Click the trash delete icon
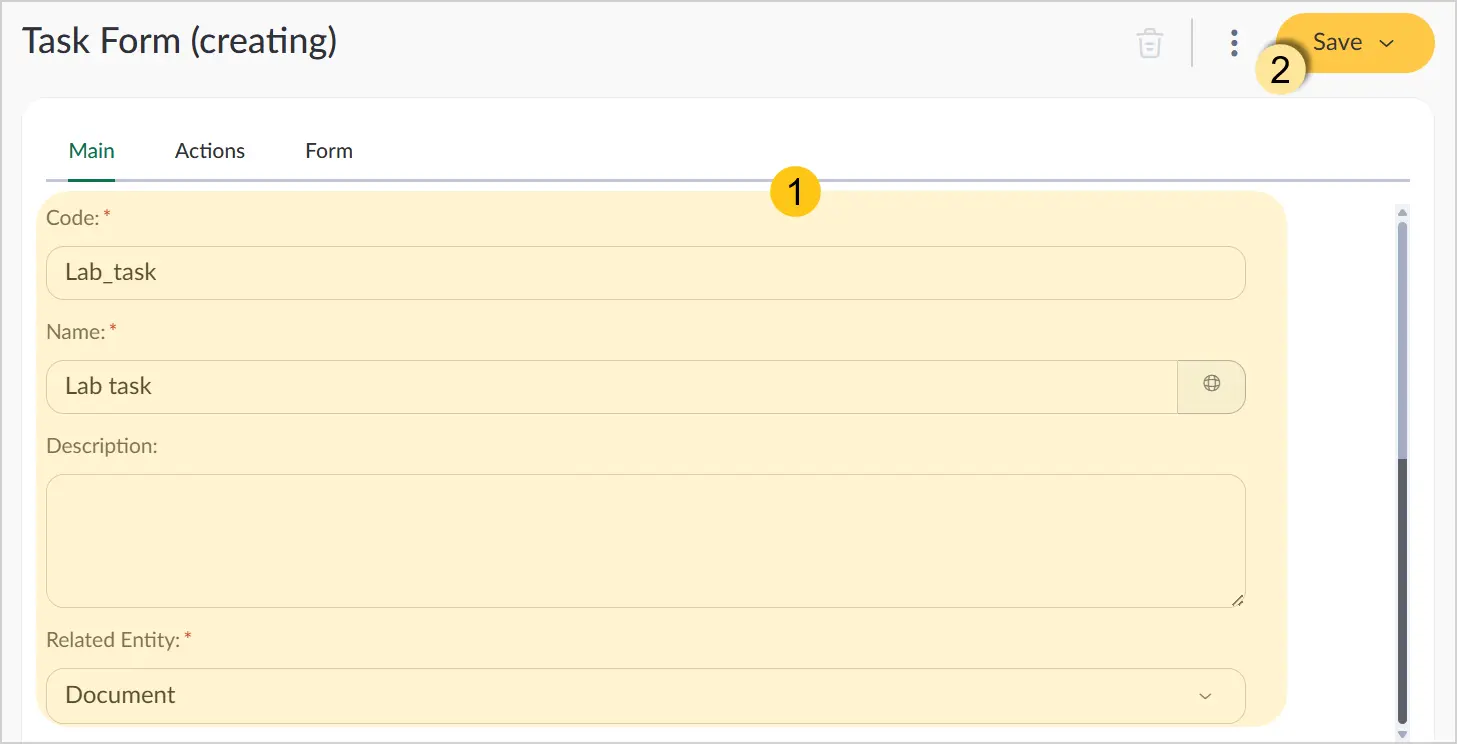Image resolution: width=1457 pixels, height=744 pixels. (x=1150, y=43)
